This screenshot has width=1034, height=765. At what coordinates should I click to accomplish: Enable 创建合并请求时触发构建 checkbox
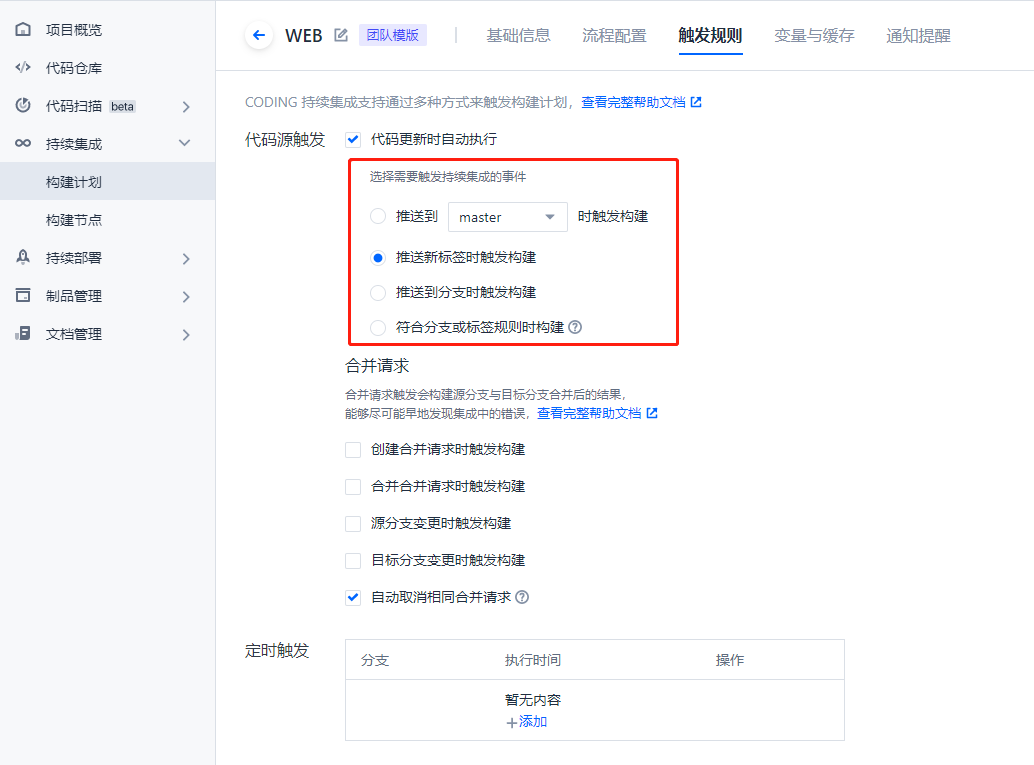(x=353, y=450)
